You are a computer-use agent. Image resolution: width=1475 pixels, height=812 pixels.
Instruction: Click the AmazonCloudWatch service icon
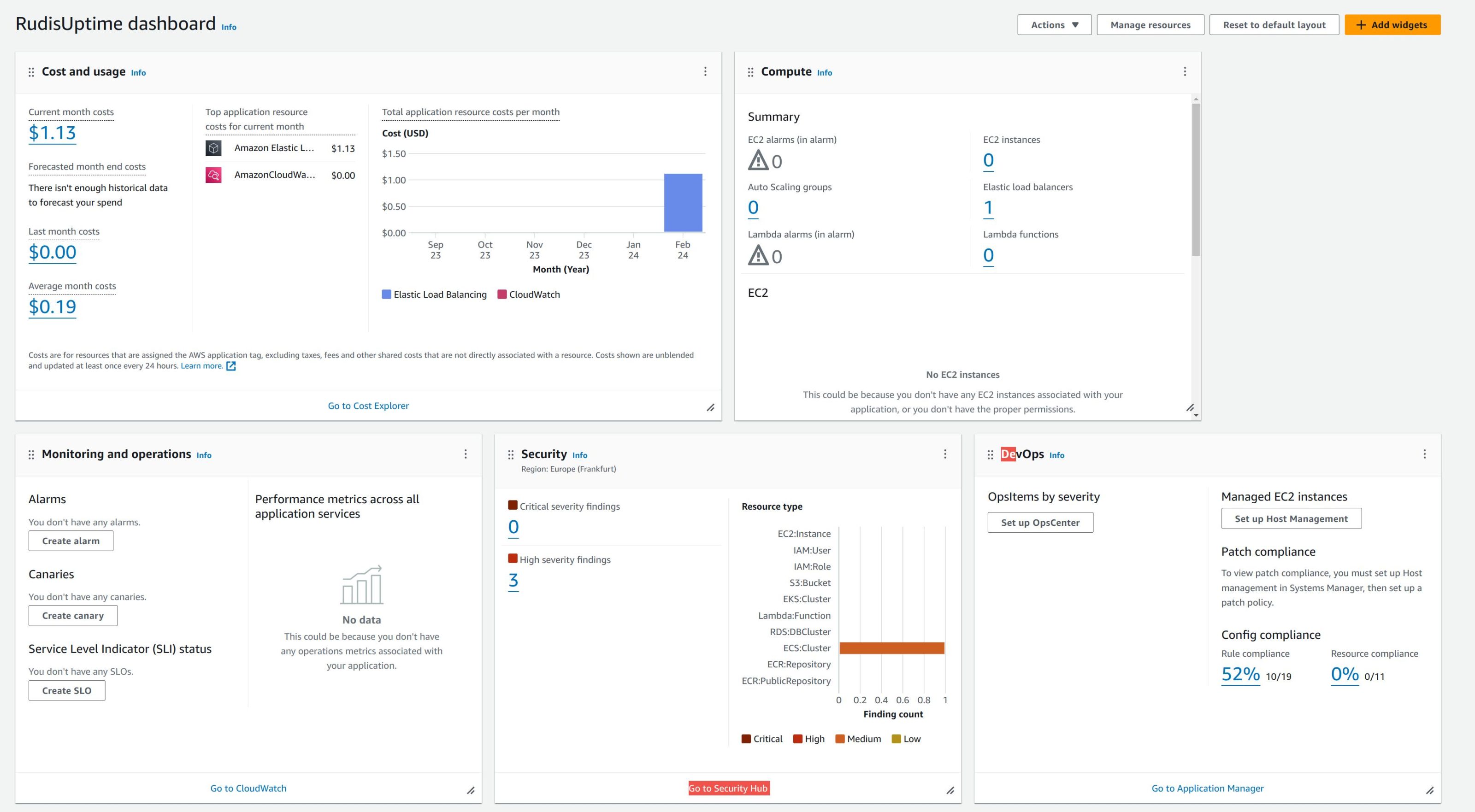pyautogui.click(x=214, y=175)
